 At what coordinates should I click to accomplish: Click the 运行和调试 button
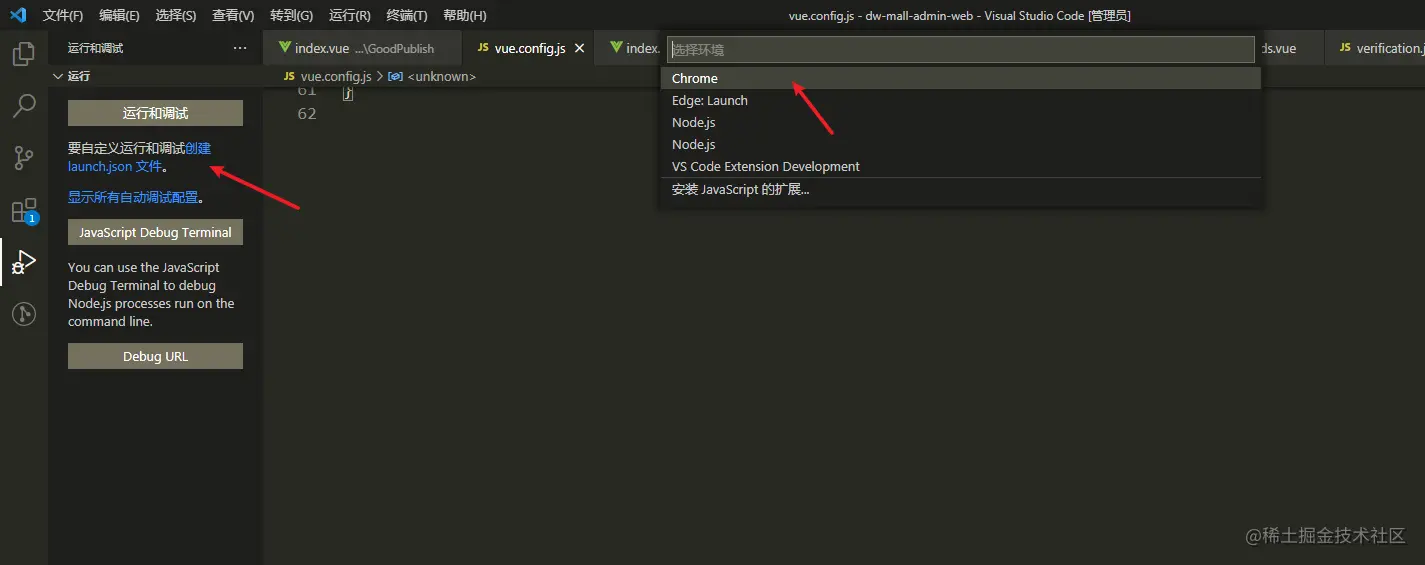point(155,113)
